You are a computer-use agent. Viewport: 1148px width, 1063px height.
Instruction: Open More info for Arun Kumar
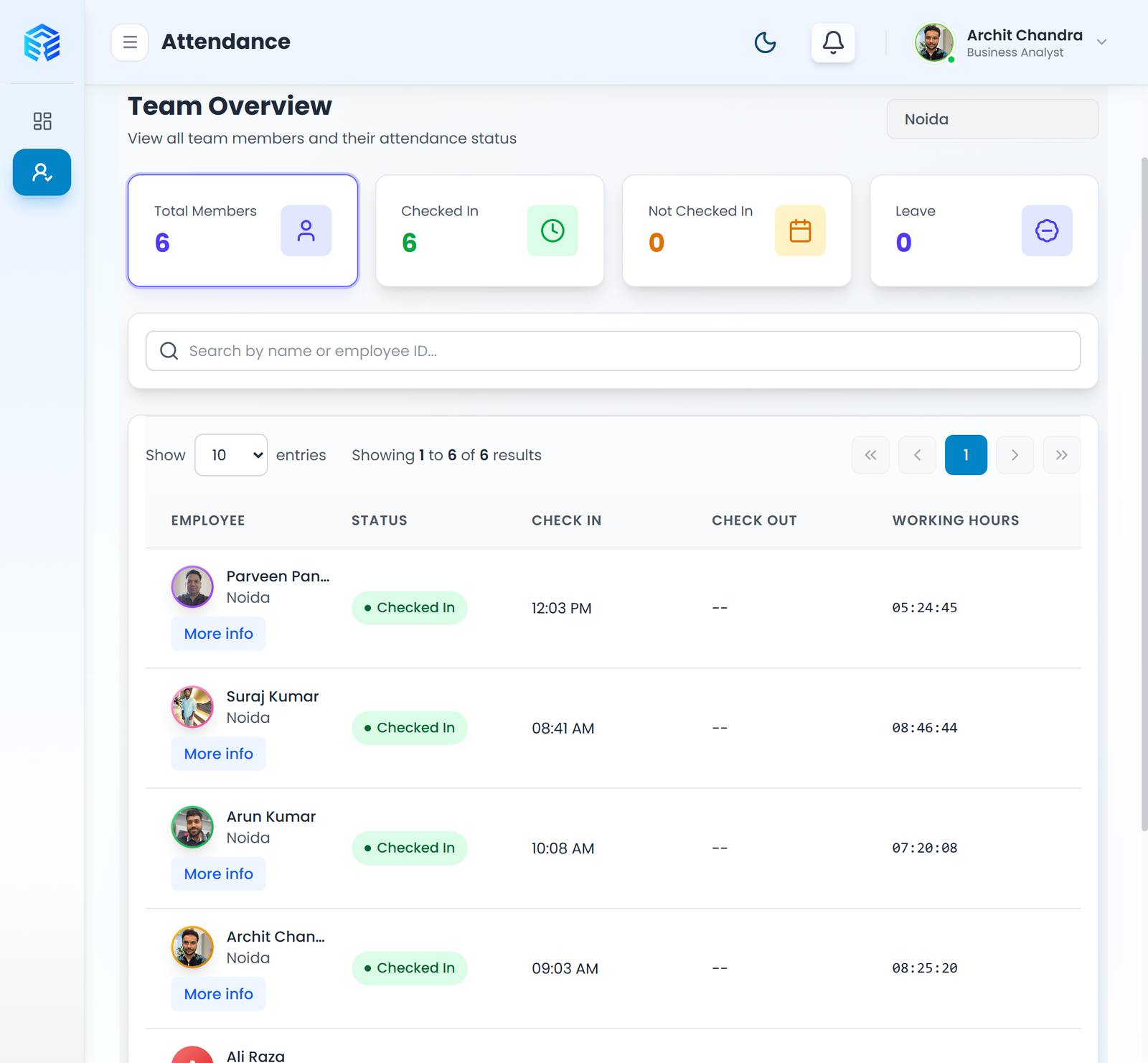click(218, 874)
